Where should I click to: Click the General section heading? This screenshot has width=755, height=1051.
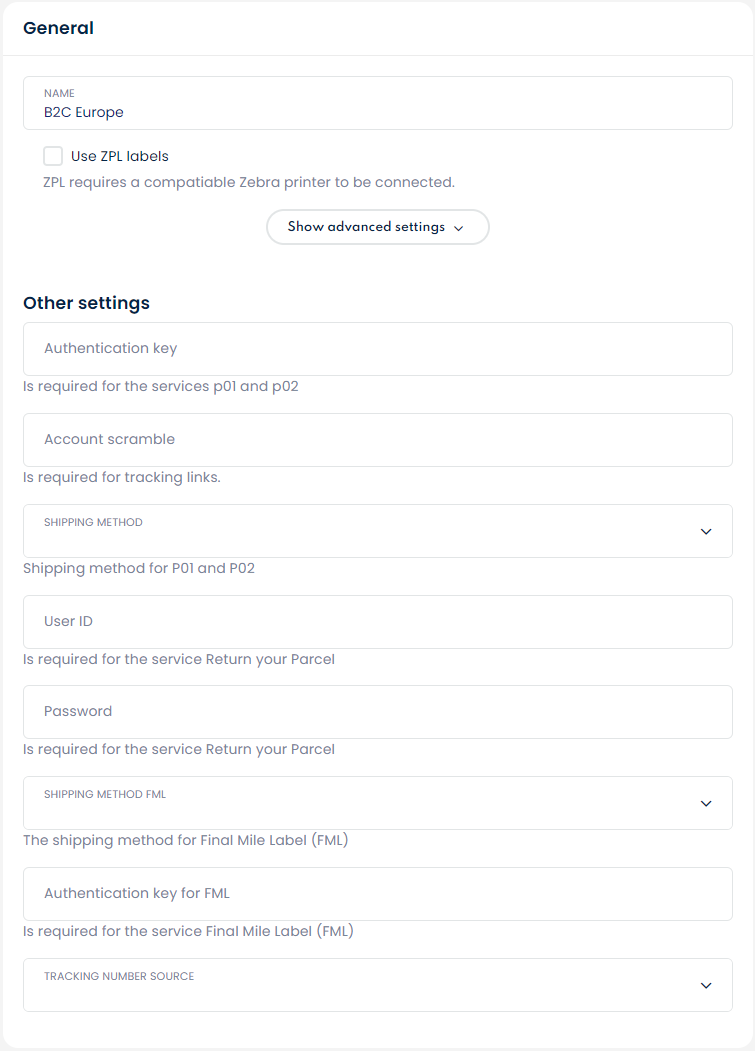tap(59, 28)
